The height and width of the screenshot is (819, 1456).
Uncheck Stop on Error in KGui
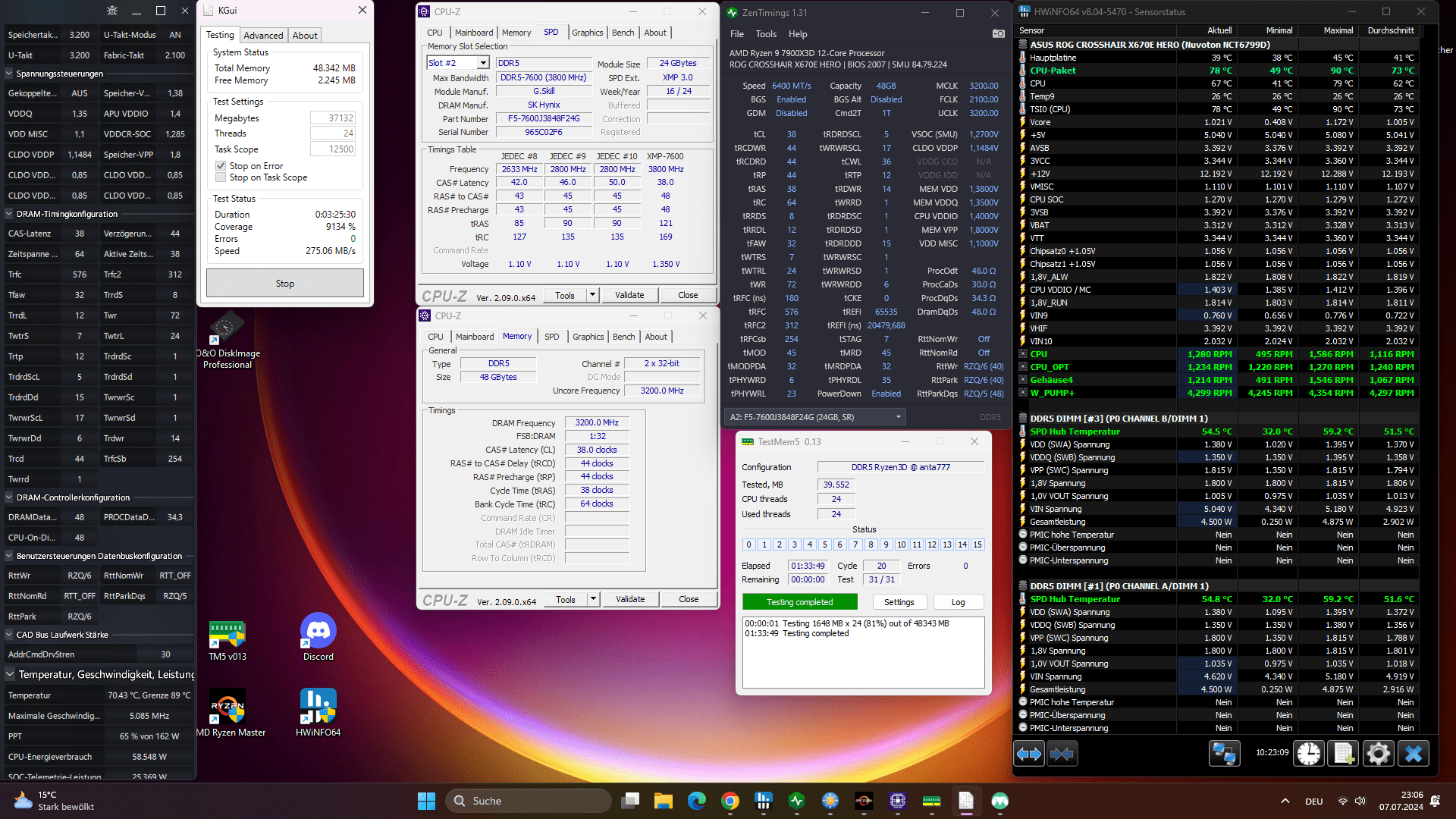click(x=221, y=166)
